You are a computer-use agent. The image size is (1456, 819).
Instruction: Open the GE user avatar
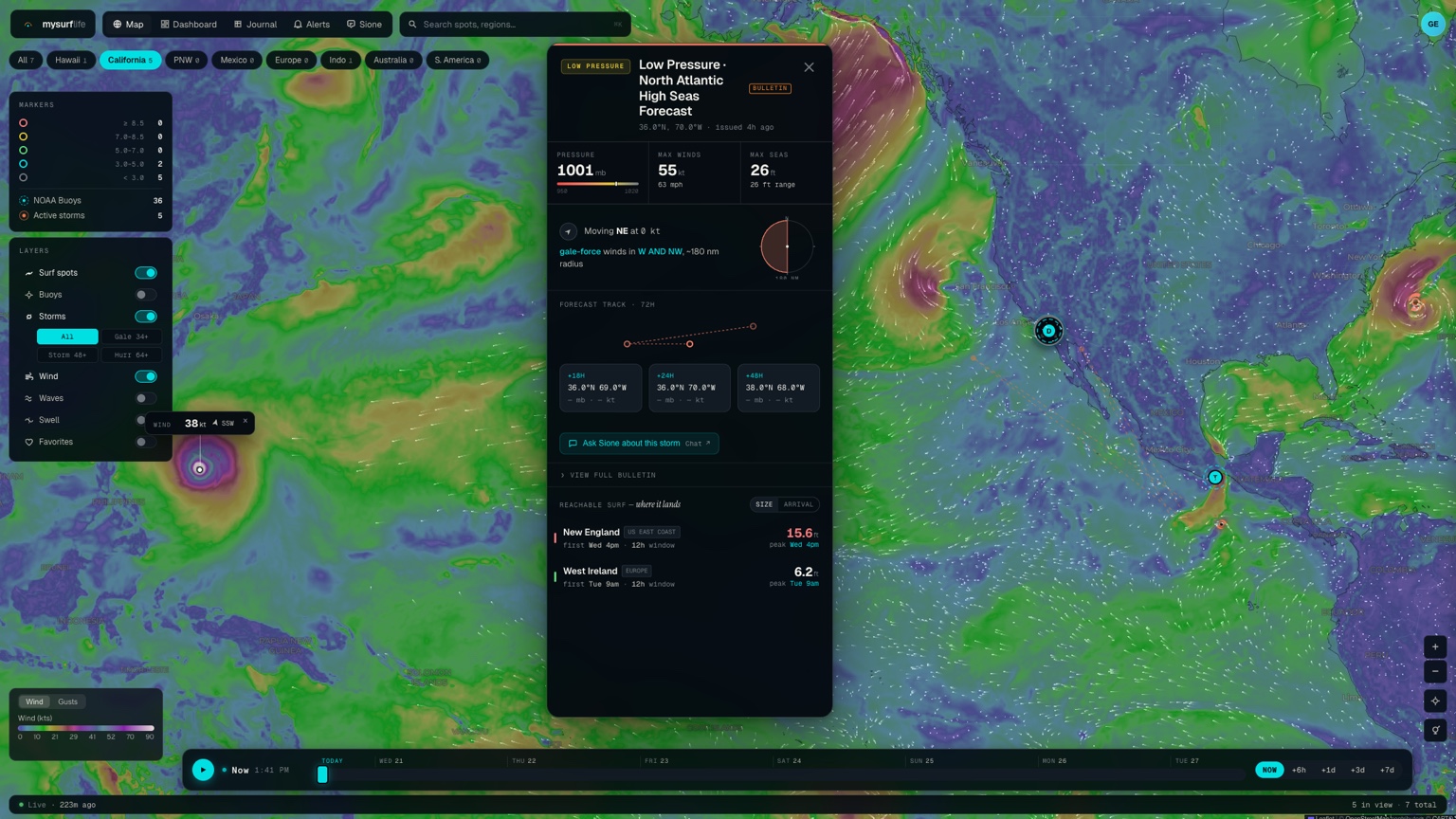click(x=1432, y=24)
